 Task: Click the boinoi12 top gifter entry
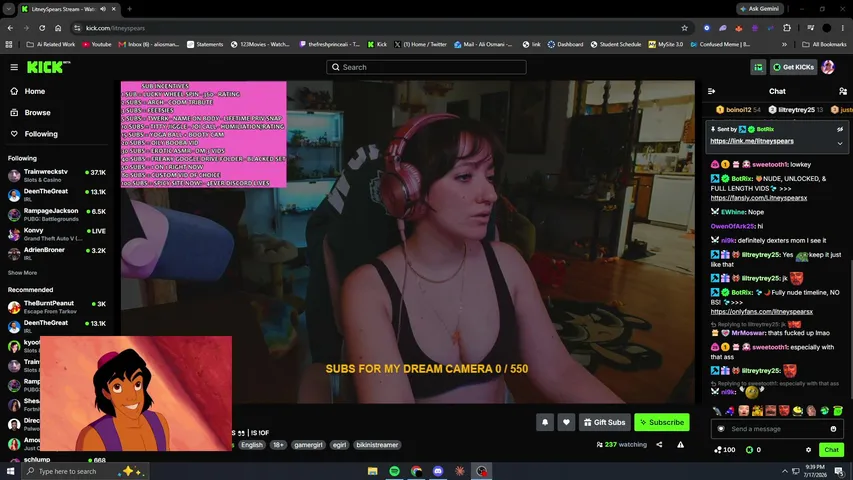click(x=738, y=110)
